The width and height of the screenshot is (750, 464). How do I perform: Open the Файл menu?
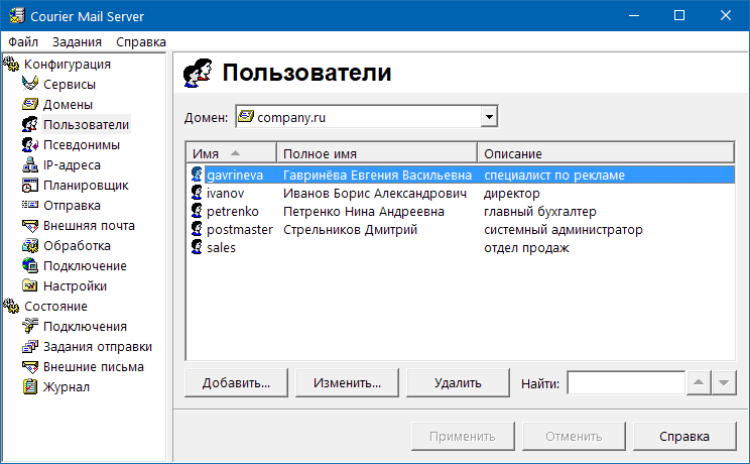[x=23, y=42]
